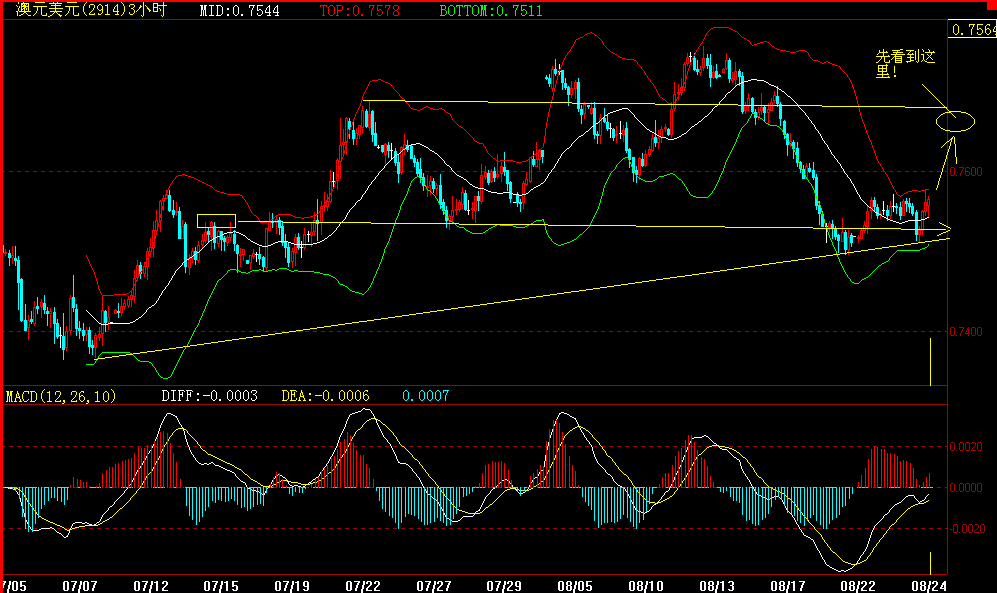This screenshot has width=997, height=593.
Task: Click the 0.7400 price axis label
Action: [966, 332]
